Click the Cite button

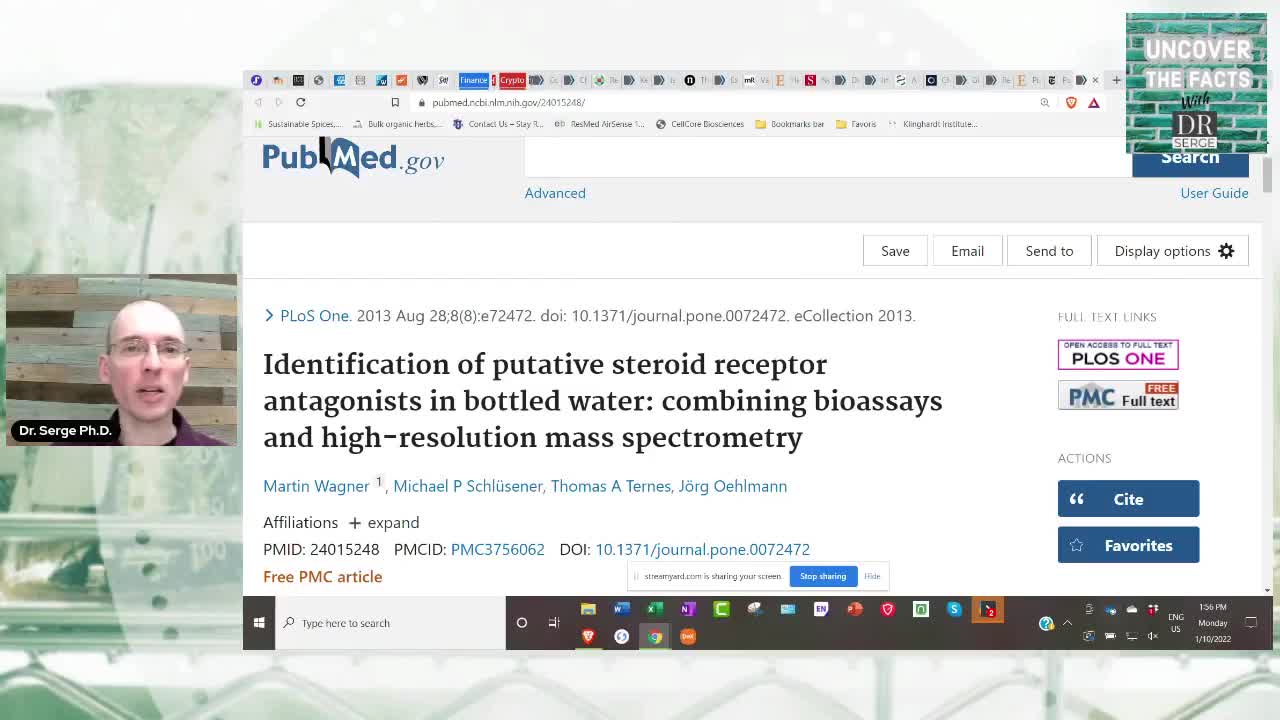click(1128, 499)
